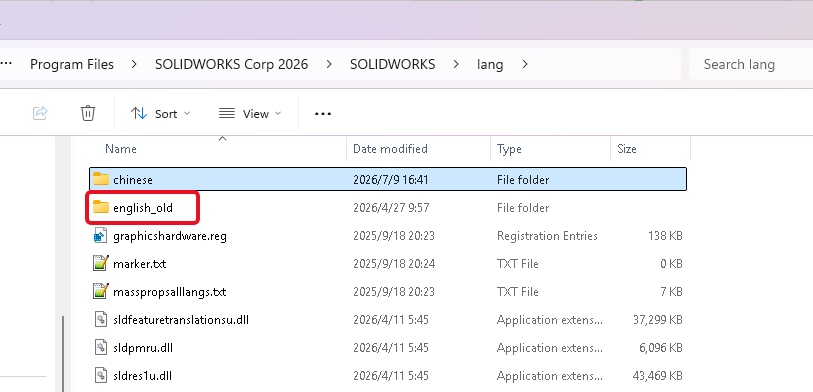This screenshot has width=813, height=392.
Task: Select the masspropsalllangs.txt file icon
Action: 100,291
